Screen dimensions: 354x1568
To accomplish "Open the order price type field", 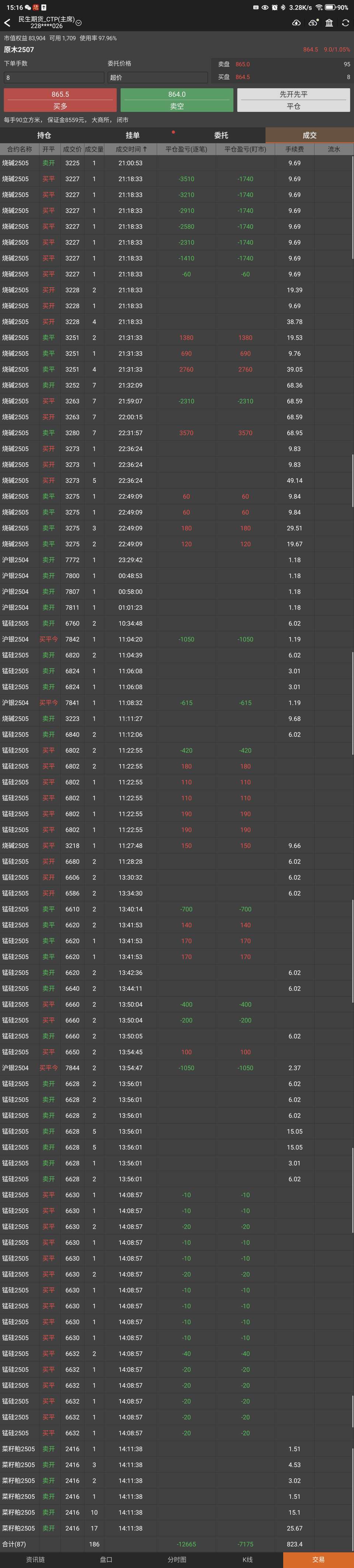I will 157,78.
